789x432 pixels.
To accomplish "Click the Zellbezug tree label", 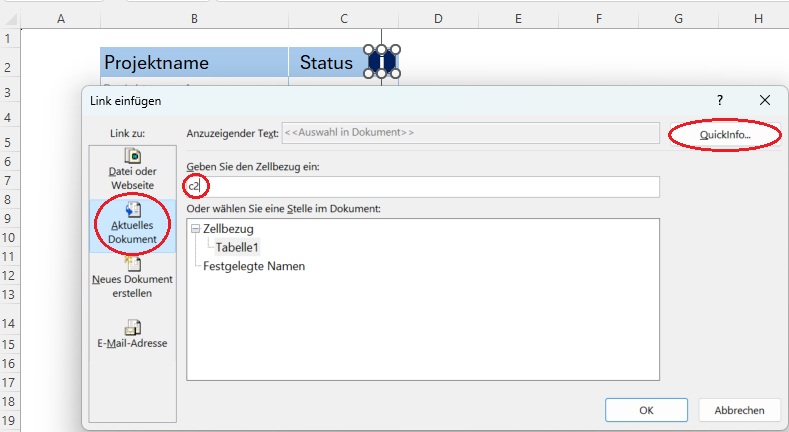I will [227, 229].
